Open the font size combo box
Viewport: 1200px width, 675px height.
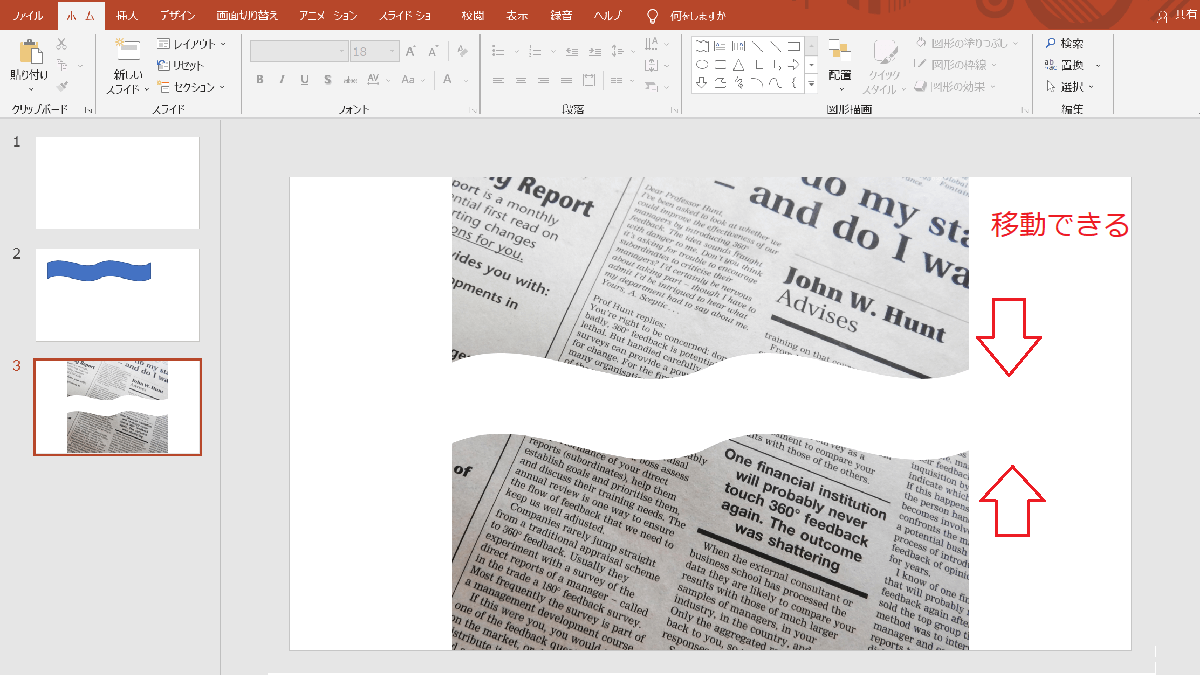(x=375, y=51)
